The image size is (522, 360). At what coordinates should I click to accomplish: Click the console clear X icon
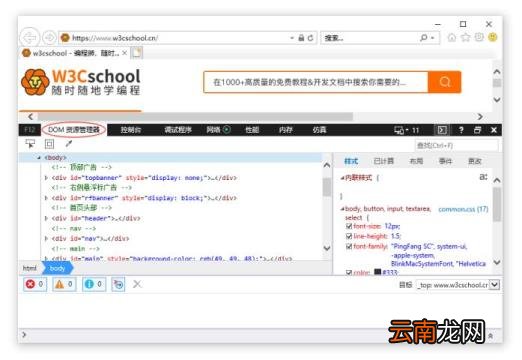click(137, 284)
